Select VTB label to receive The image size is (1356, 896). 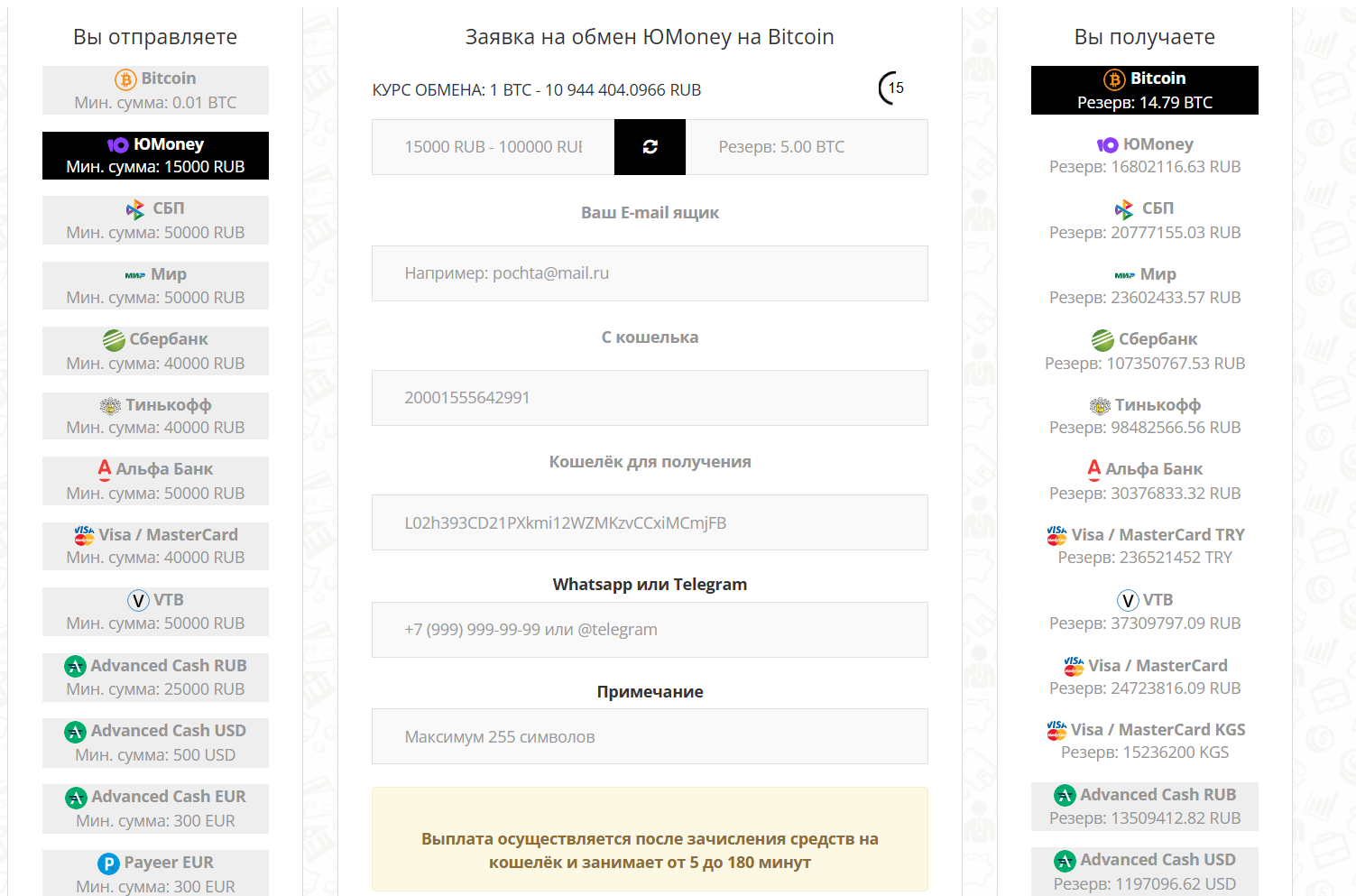[x=1158, y=600]
